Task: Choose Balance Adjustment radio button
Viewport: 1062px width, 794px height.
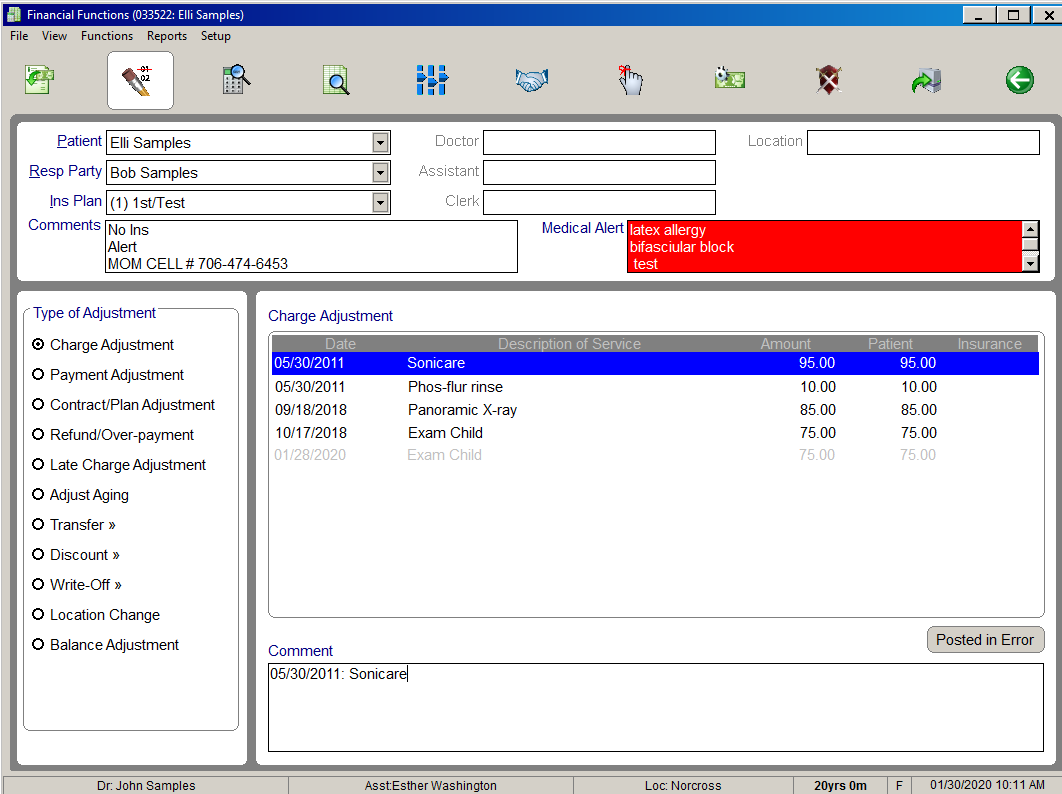Action: coord(38,644)
